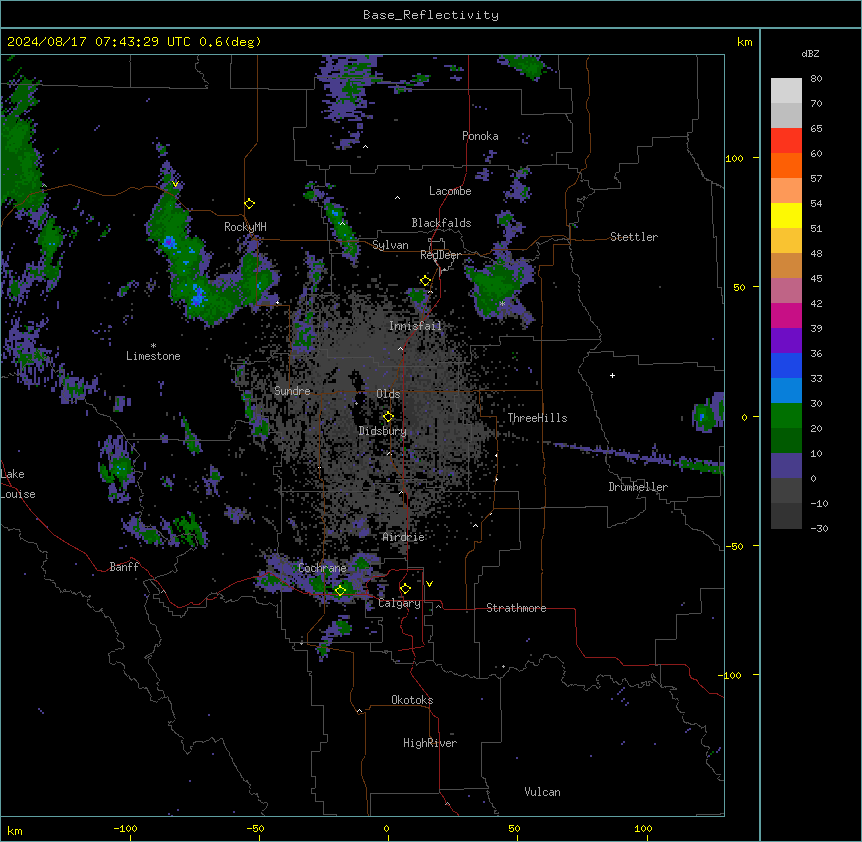
Task: Click the yellow V marker east of Calgary
Action: tap(429, 584)
